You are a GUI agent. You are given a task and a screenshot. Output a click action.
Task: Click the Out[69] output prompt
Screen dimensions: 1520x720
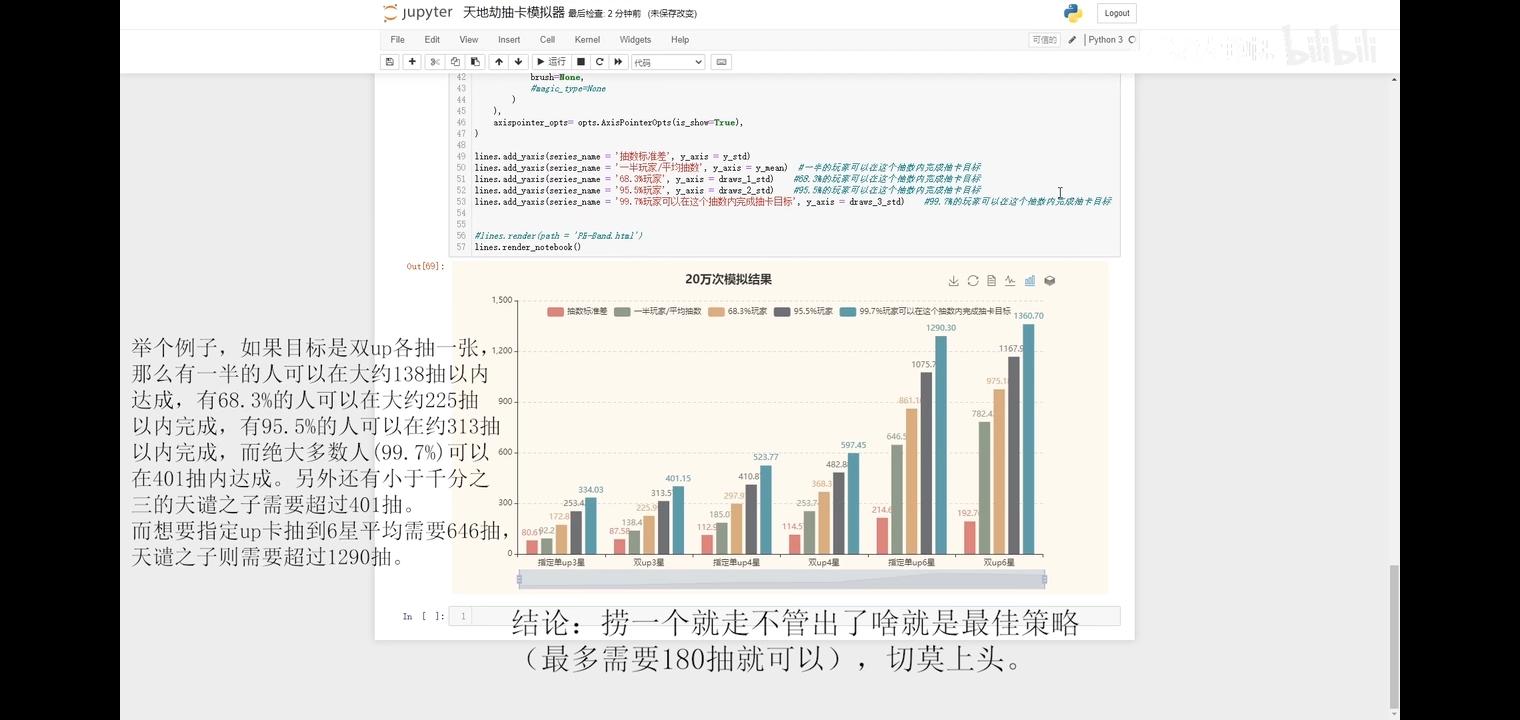425,266
